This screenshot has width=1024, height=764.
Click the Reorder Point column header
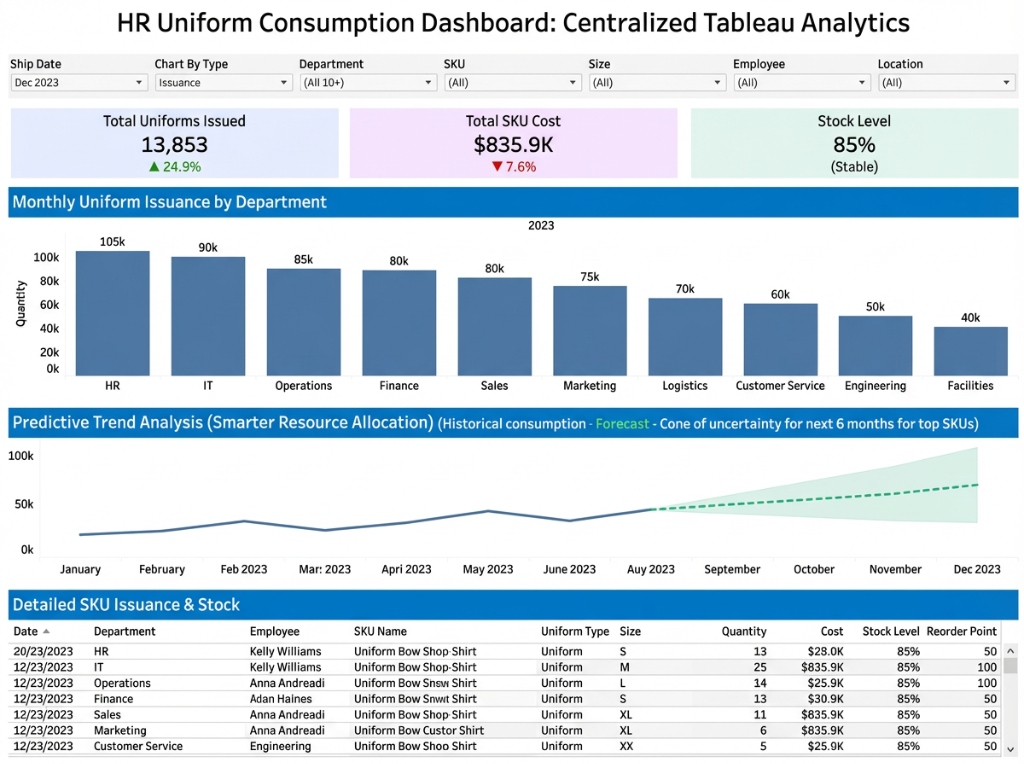pos(961,632)
